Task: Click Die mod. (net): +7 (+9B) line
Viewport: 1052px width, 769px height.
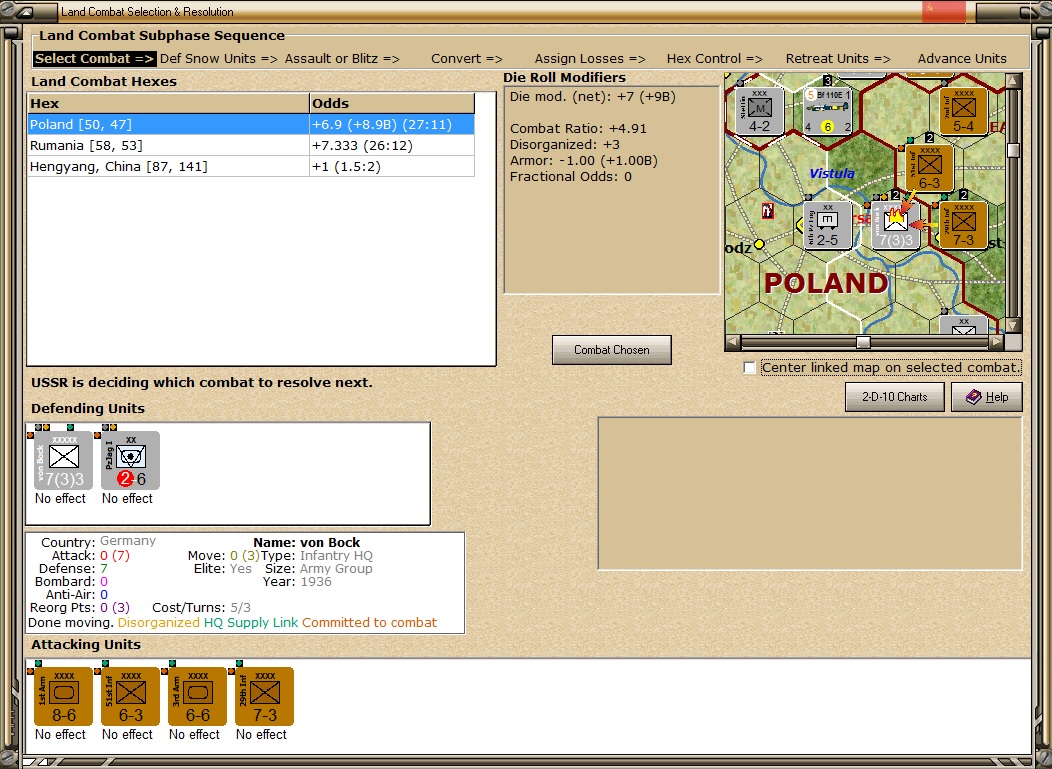Action: pyautogui.click(x=592, y=97)
